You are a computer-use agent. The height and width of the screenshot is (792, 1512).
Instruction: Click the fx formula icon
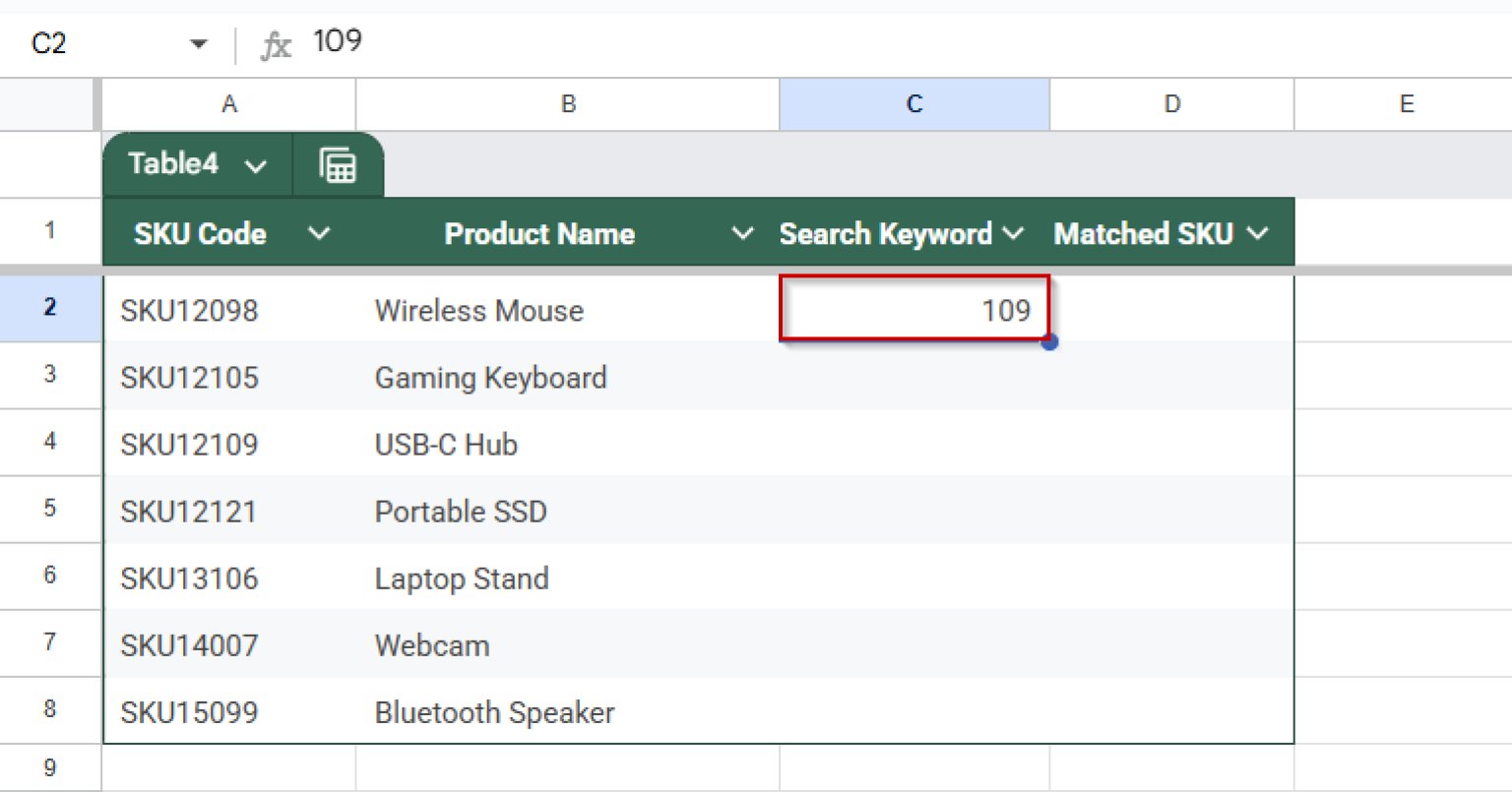277,42
